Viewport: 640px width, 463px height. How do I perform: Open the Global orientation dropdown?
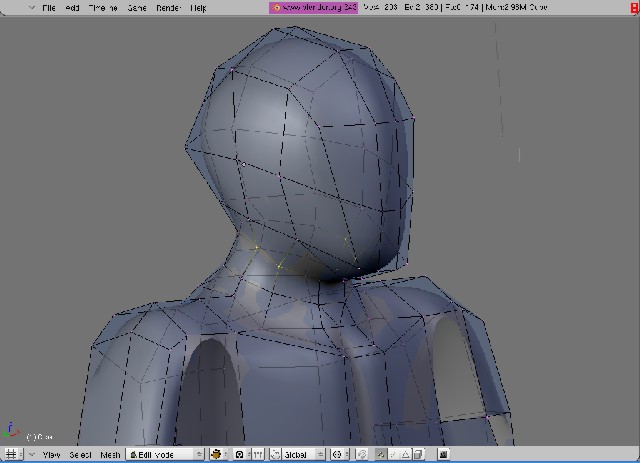click(303, 454)
